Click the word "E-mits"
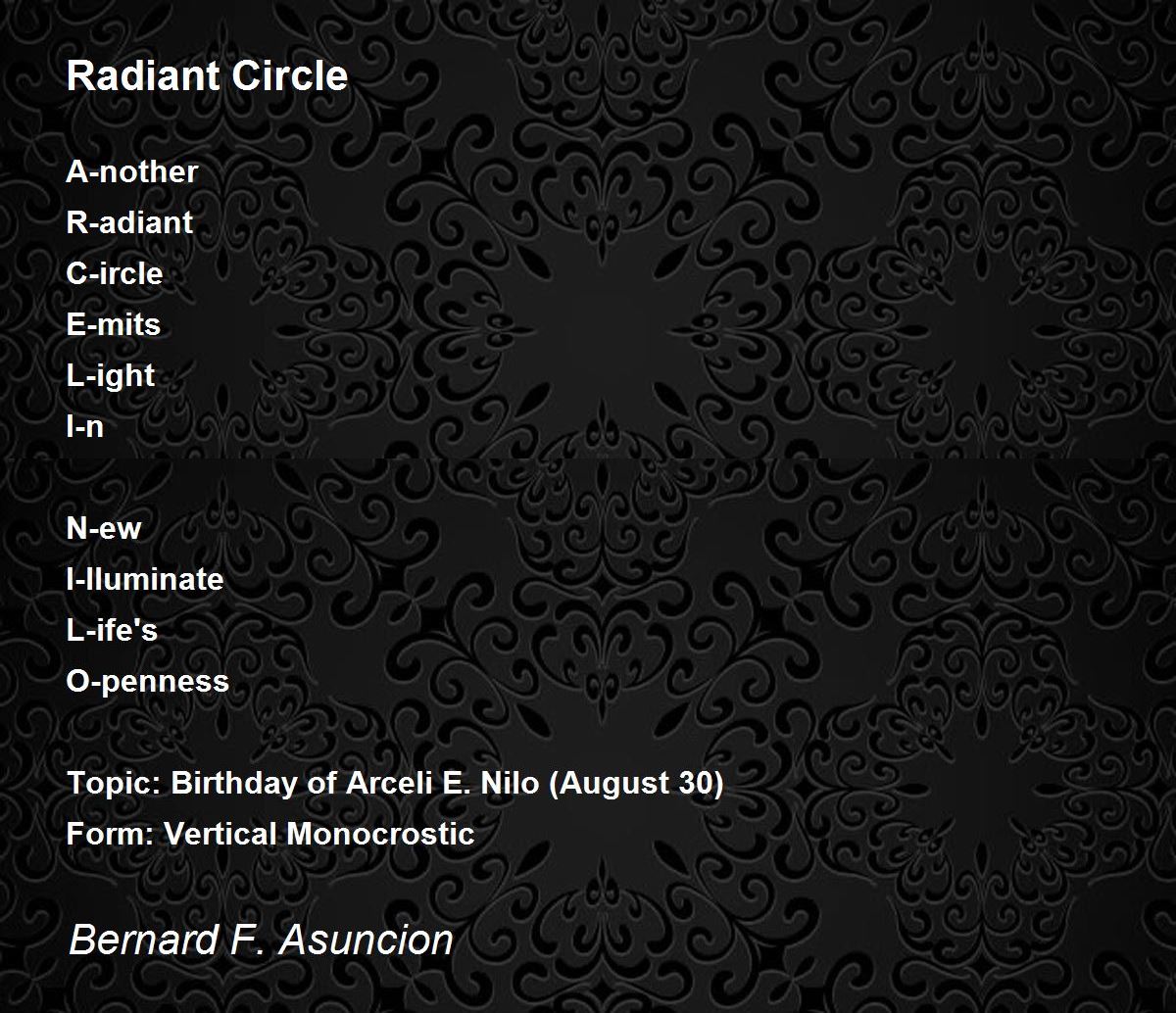 click(114, 324)
